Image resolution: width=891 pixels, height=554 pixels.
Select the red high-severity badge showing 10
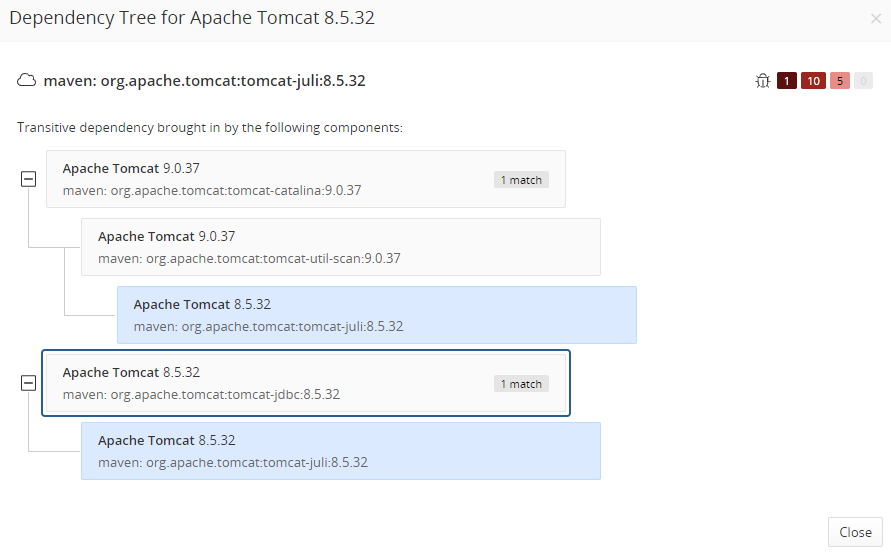click(813, 81)
